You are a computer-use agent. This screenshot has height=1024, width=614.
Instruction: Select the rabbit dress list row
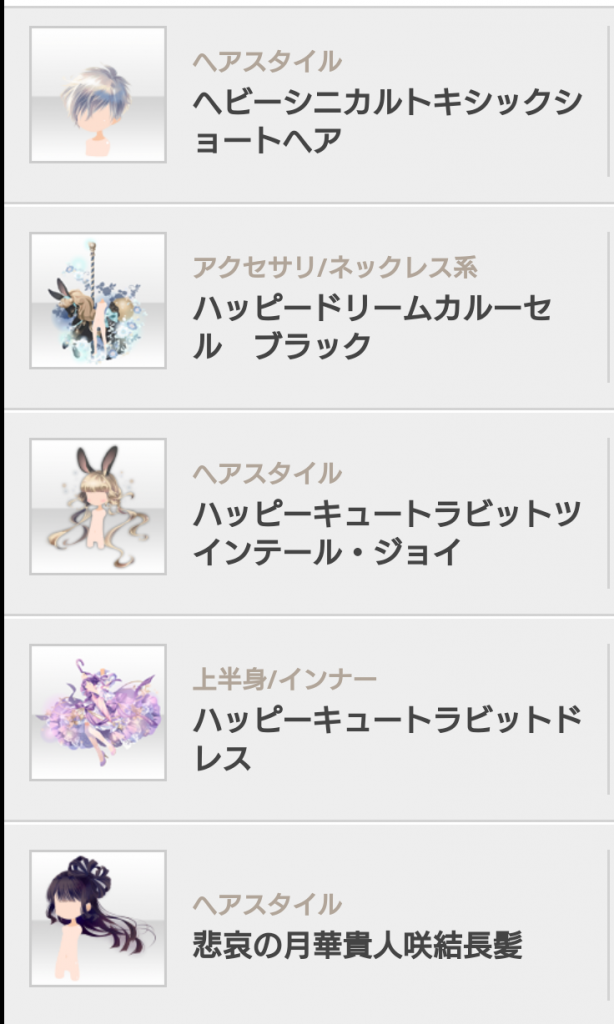point(309,719)
